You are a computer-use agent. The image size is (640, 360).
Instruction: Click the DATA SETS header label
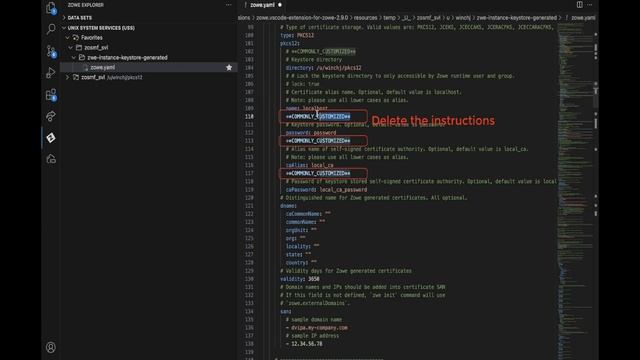pyautogui.click(x=80, y=18)
